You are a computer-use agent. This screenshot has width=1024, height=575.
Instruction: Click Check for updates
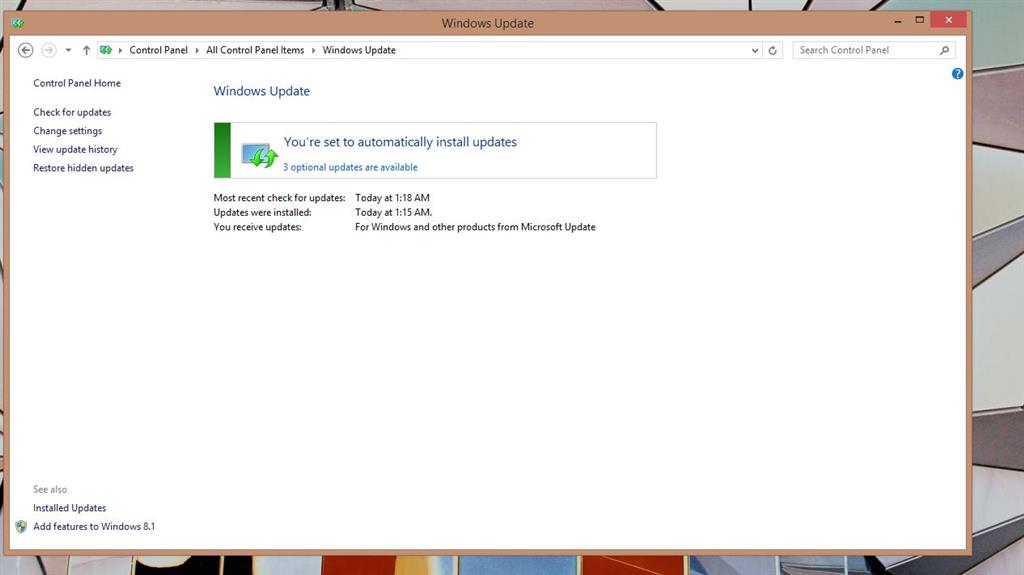pos(72,112)
